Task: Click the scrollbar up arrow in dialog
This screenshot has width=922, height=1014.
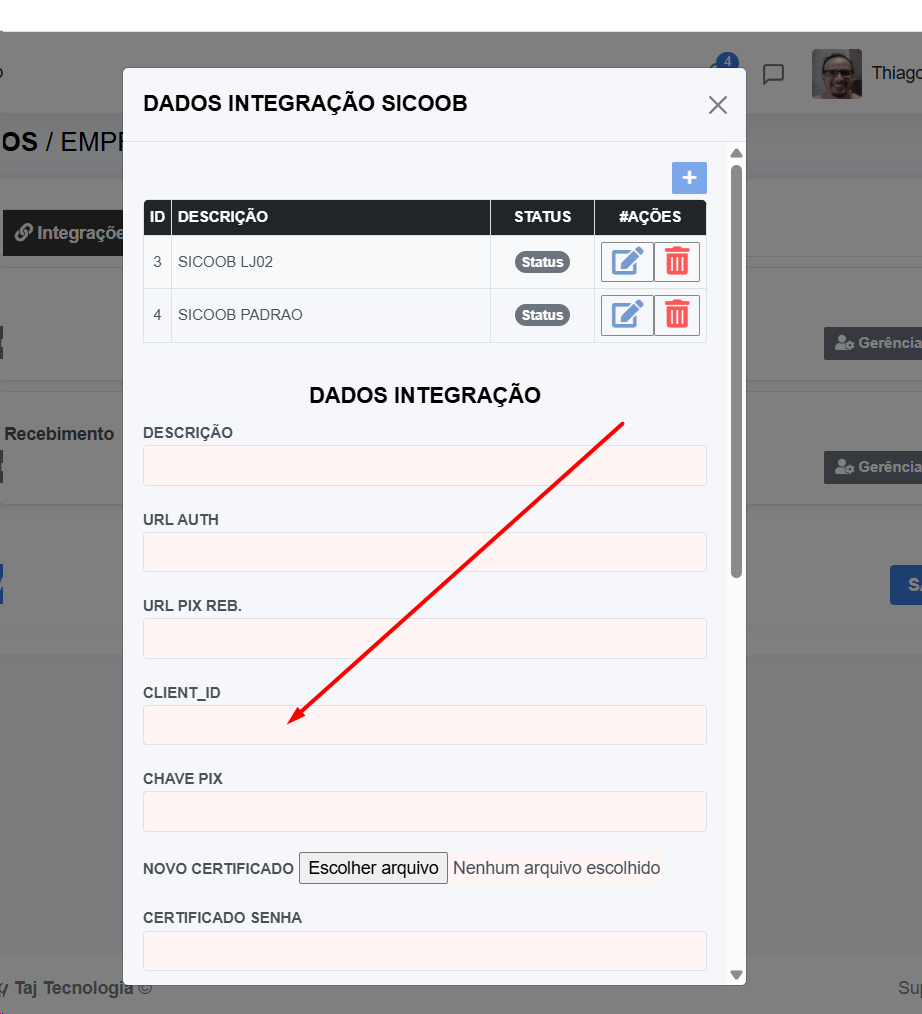Action: (737, 154)
